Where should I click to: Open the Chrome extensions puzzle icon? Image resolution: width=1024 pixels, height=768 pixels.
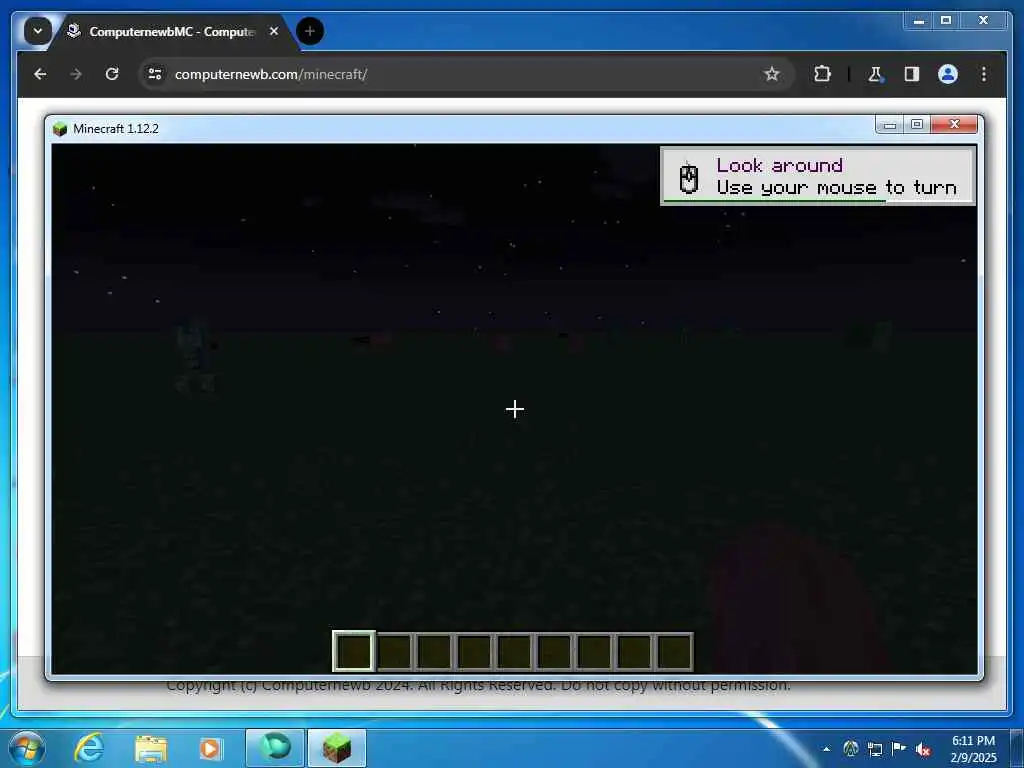[822, 74]
